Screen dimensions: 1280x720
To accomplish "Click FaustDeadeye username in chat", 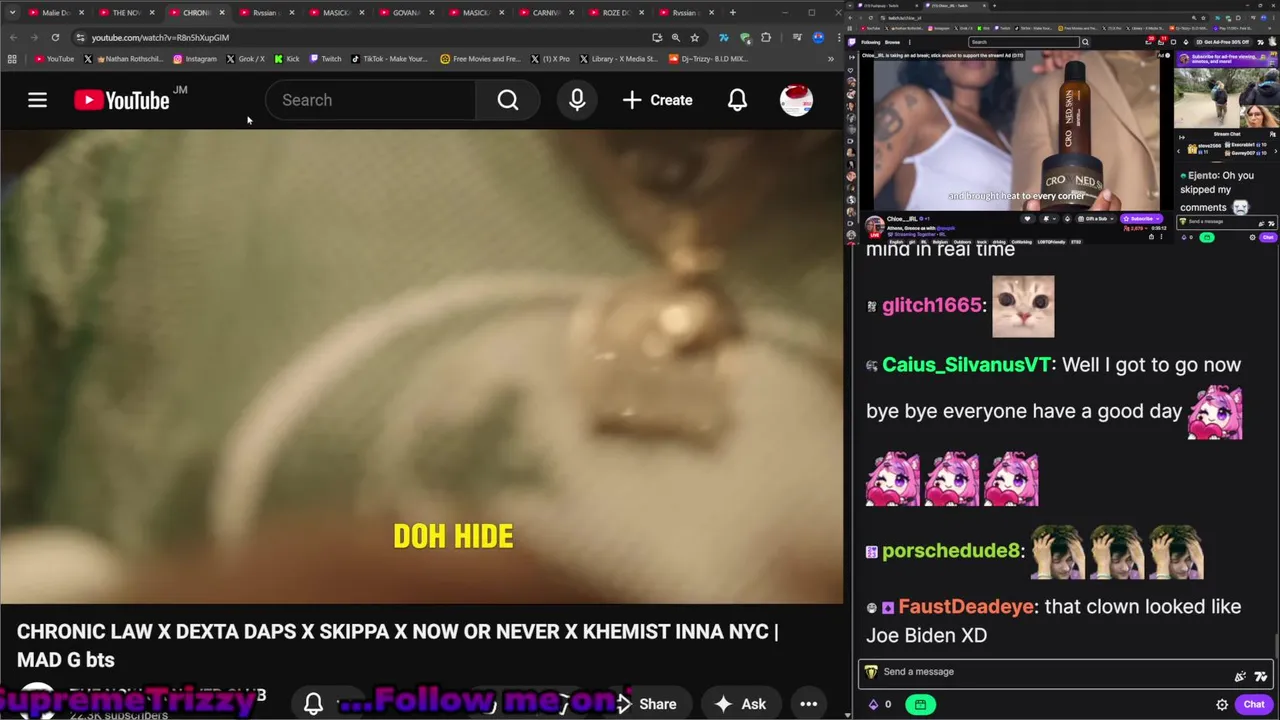I will point(967,606).
